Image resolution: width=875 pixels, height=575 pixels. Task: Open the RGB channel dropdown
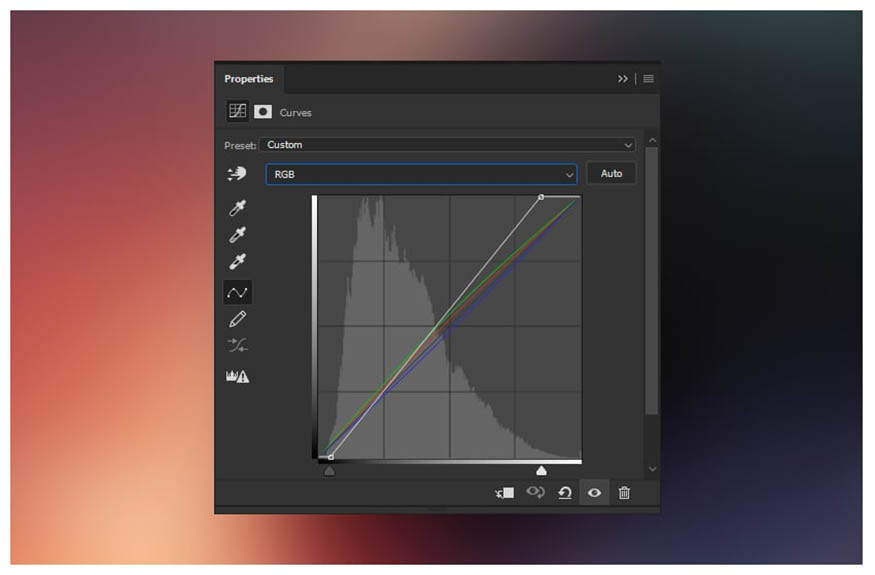tap(421, 174)
